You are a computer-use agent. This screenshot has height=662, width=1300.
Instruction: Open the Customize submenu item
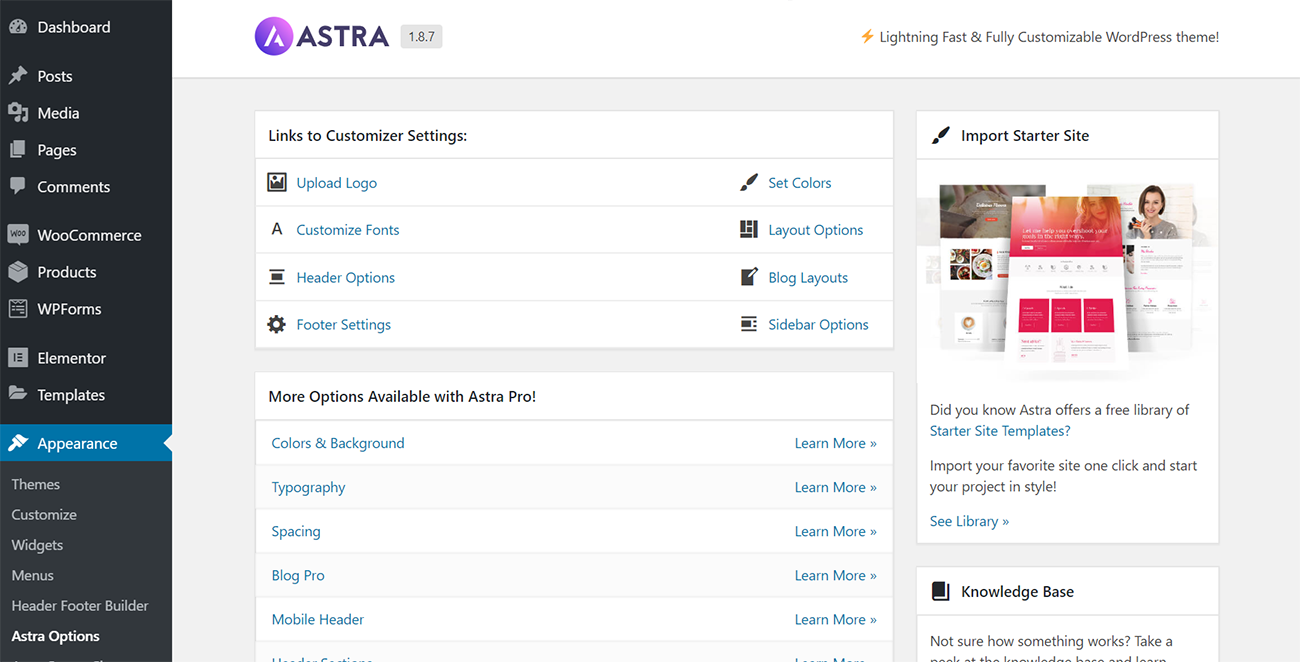pyautogui.click(x=44, y=514)
